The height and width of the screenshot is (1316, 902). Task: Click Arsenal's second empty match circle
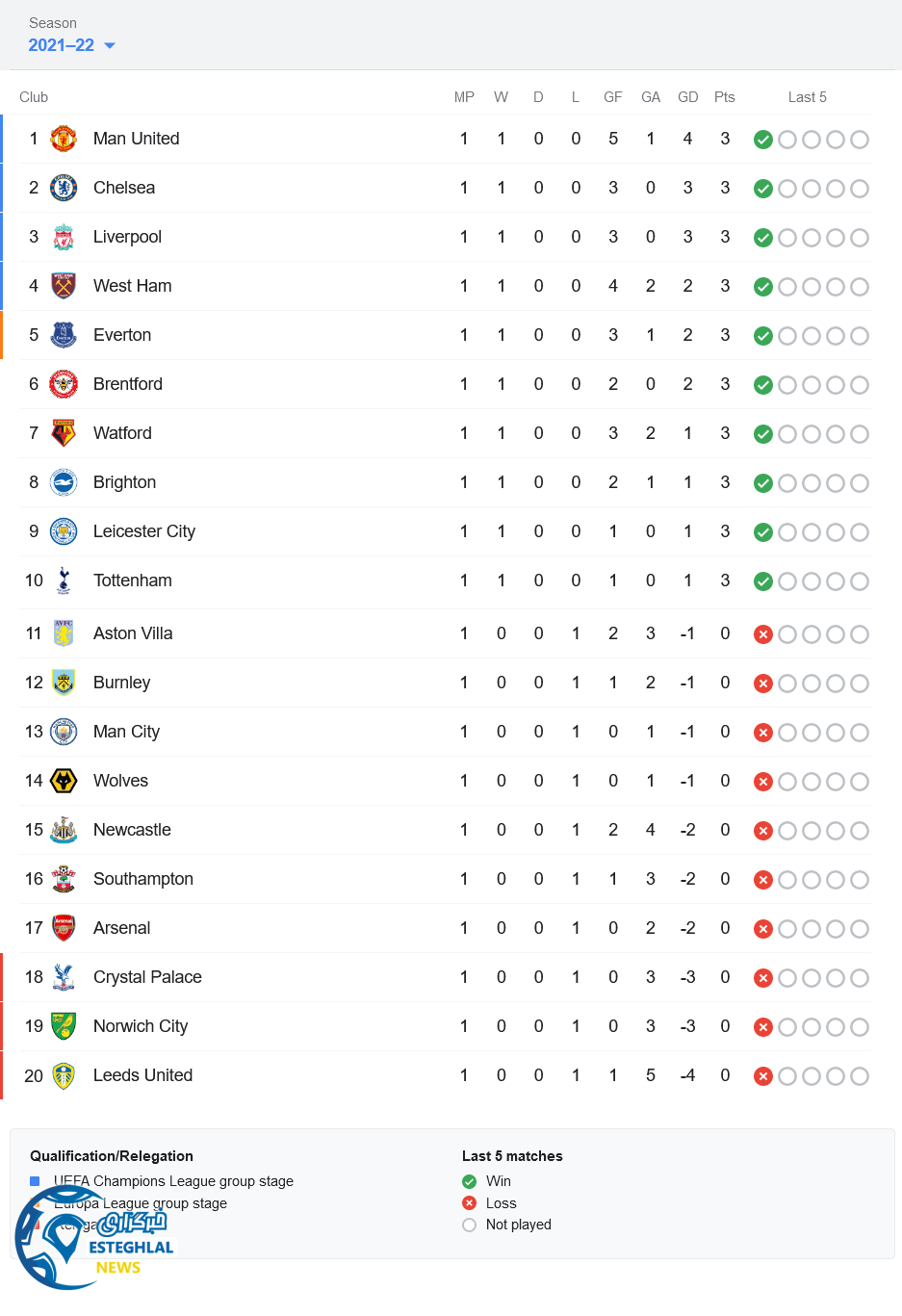pyautogui.click(x=812, y=929)
